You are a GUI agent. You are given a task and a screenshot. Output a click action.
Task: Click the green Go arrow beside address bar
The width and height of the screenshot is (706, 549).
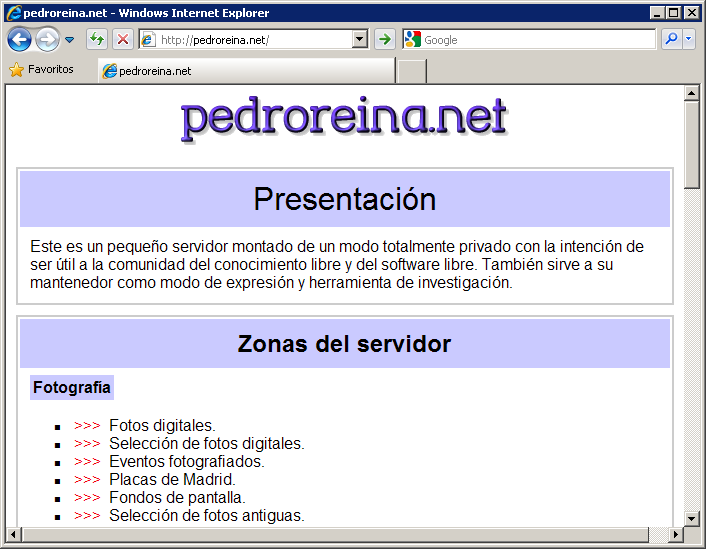384,40
